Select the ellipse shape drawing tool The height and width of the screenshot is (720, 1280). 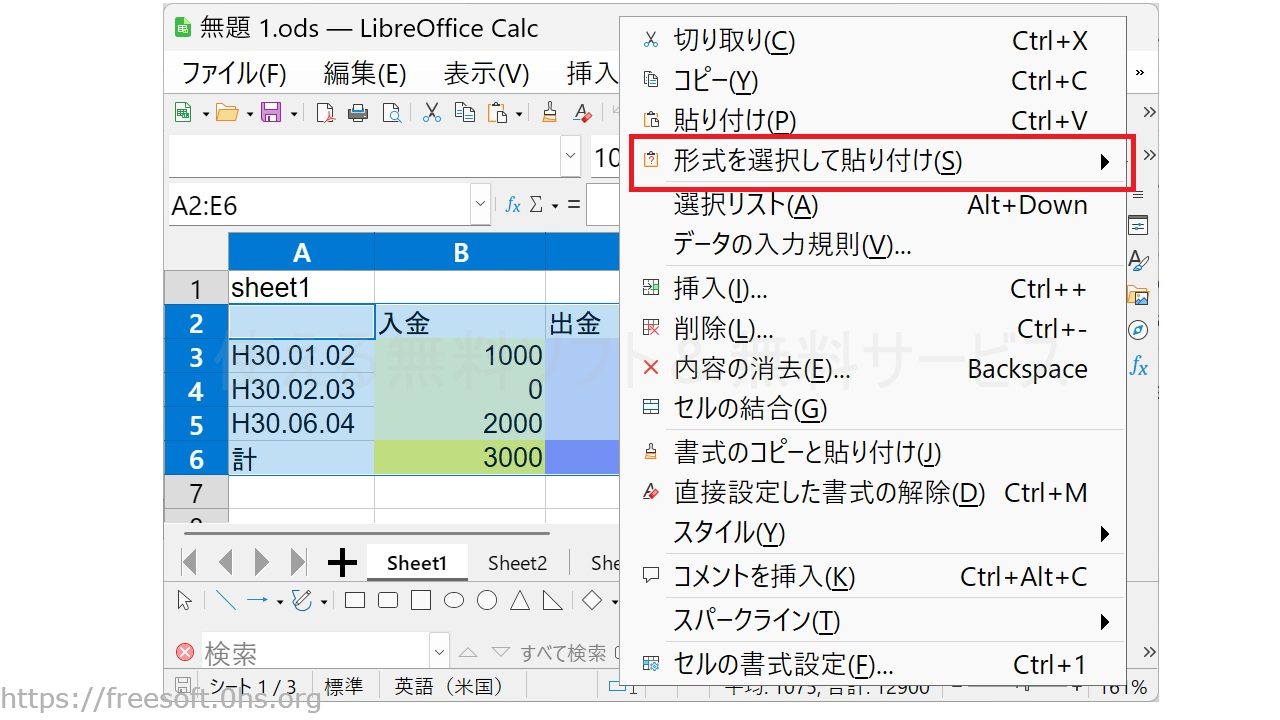pyautogui.click(x=454, y=600)
